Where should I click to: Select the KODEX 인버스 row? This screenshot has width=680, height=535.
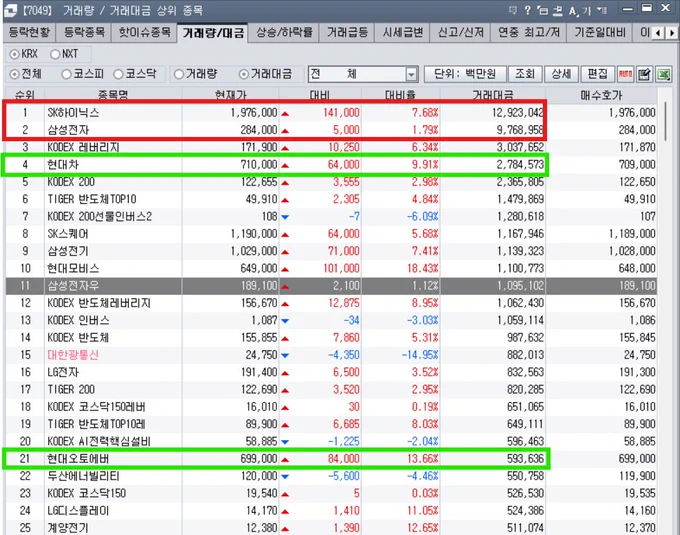click(x=331, y=320)
